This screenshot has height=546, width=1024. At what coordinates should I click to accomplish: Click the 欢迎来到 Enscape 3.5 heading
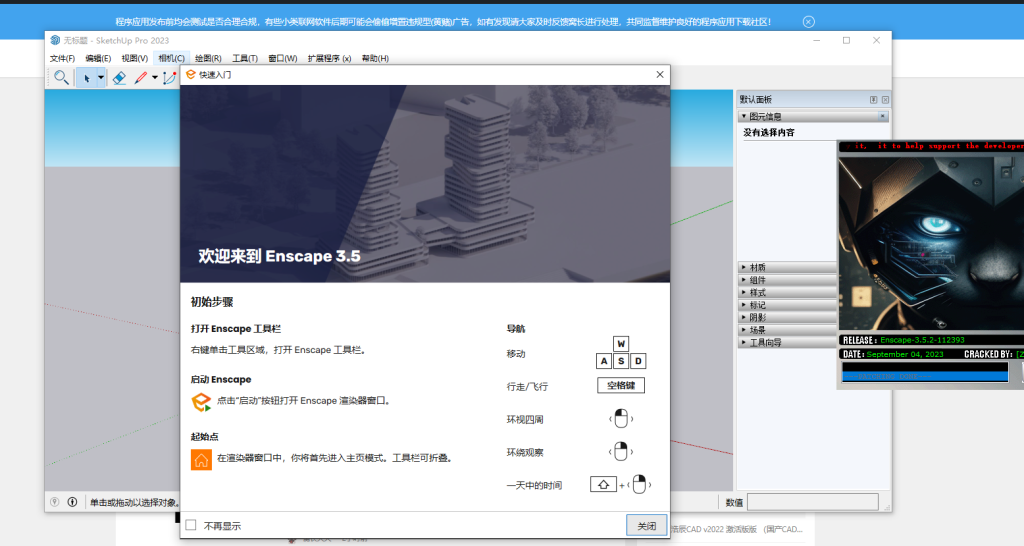point(280,256)
